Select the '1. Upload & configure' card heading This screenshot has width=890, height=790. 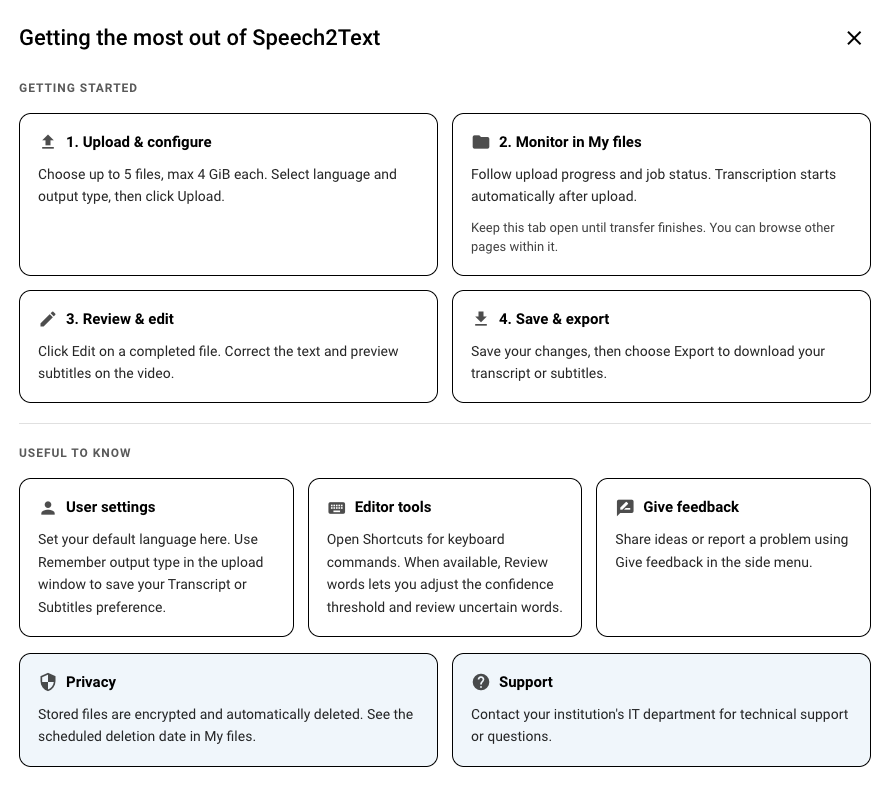[x=138, y=142]
